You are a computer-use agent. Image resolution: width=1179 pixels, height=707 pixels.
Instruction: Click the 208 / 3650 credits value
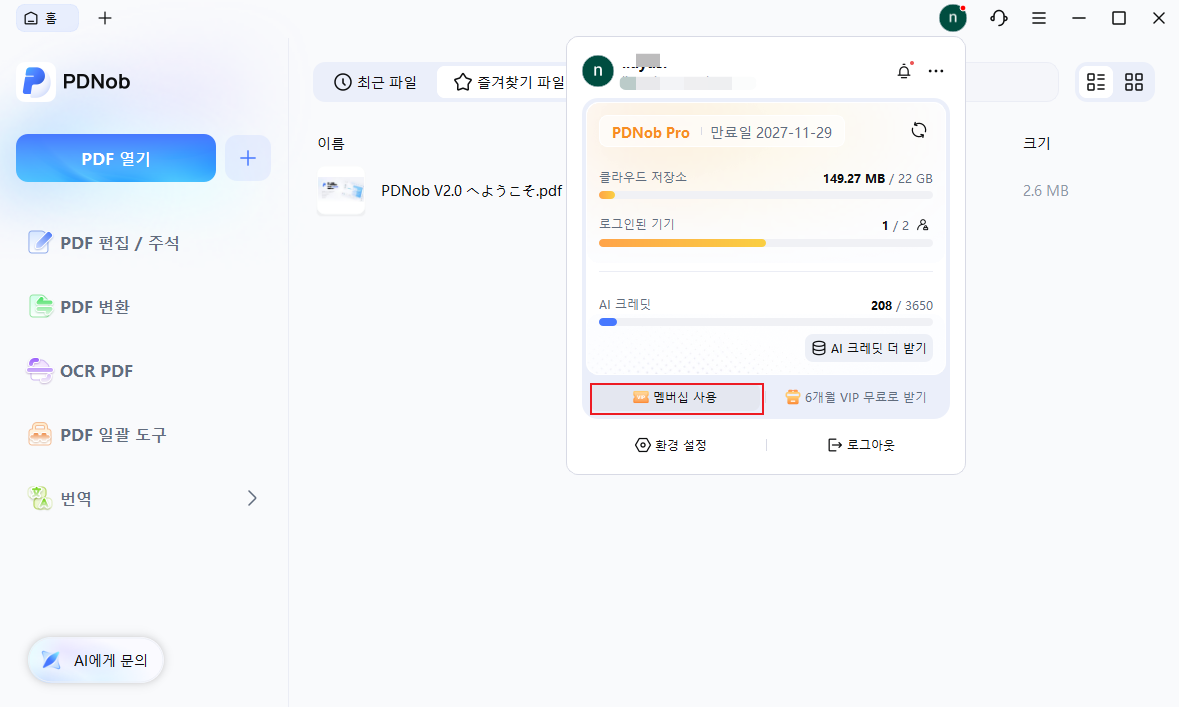(x=902, y=306)
